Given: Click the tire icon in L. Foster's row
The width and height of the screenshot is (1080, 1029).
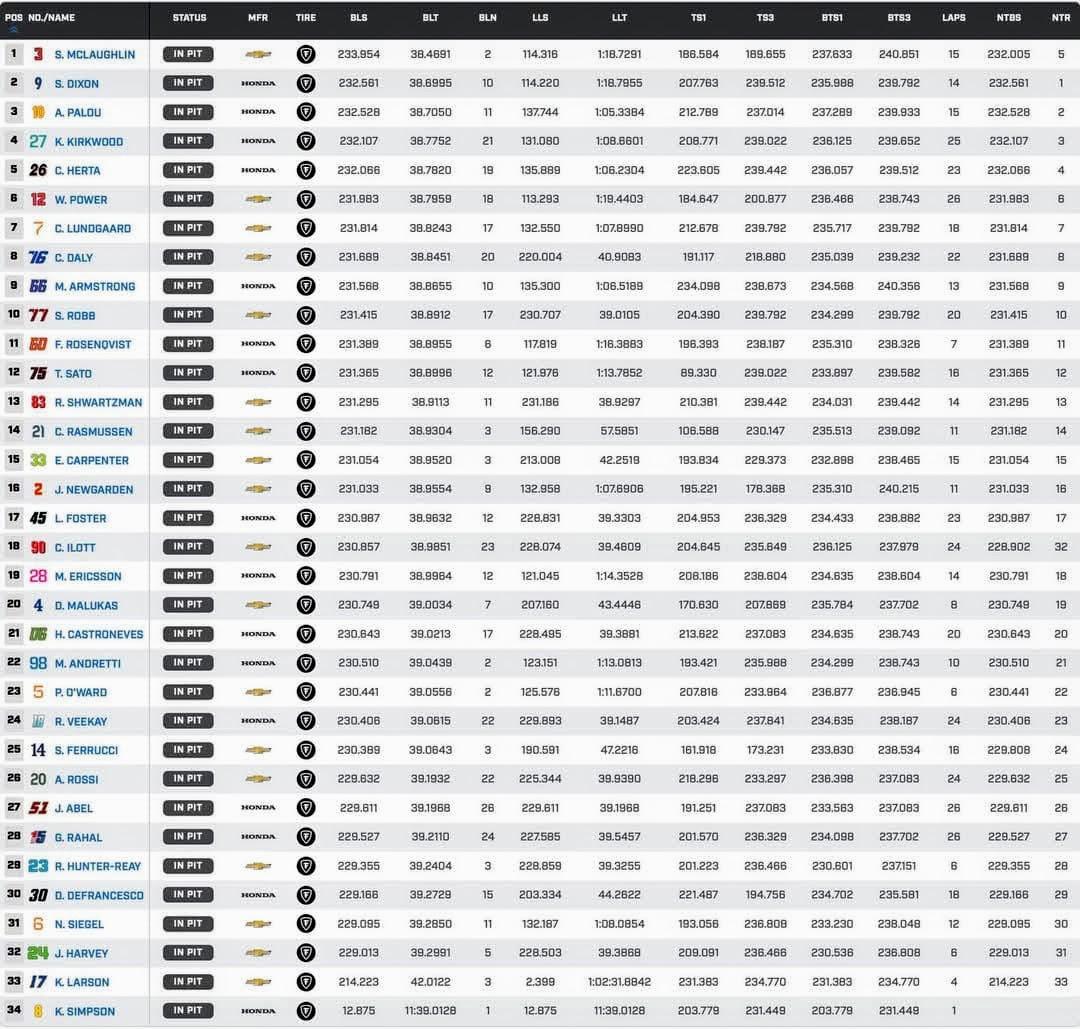Looking at the screenshot, I should coord(306,518).
